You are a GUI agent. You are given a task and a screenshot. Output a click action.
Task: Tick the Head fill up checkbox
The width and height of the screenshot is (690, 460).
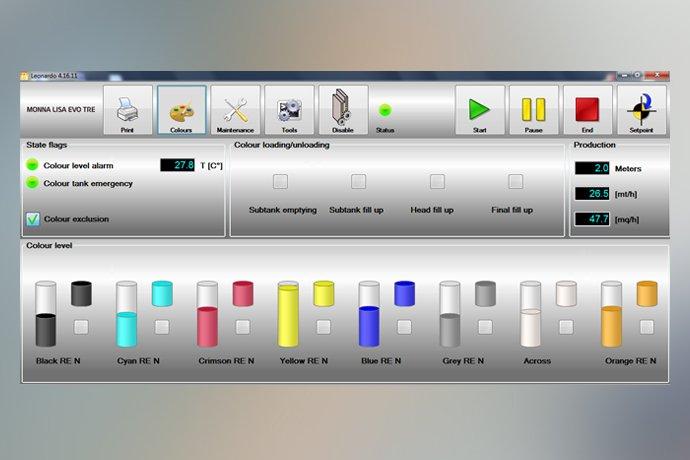coord(436,182)
